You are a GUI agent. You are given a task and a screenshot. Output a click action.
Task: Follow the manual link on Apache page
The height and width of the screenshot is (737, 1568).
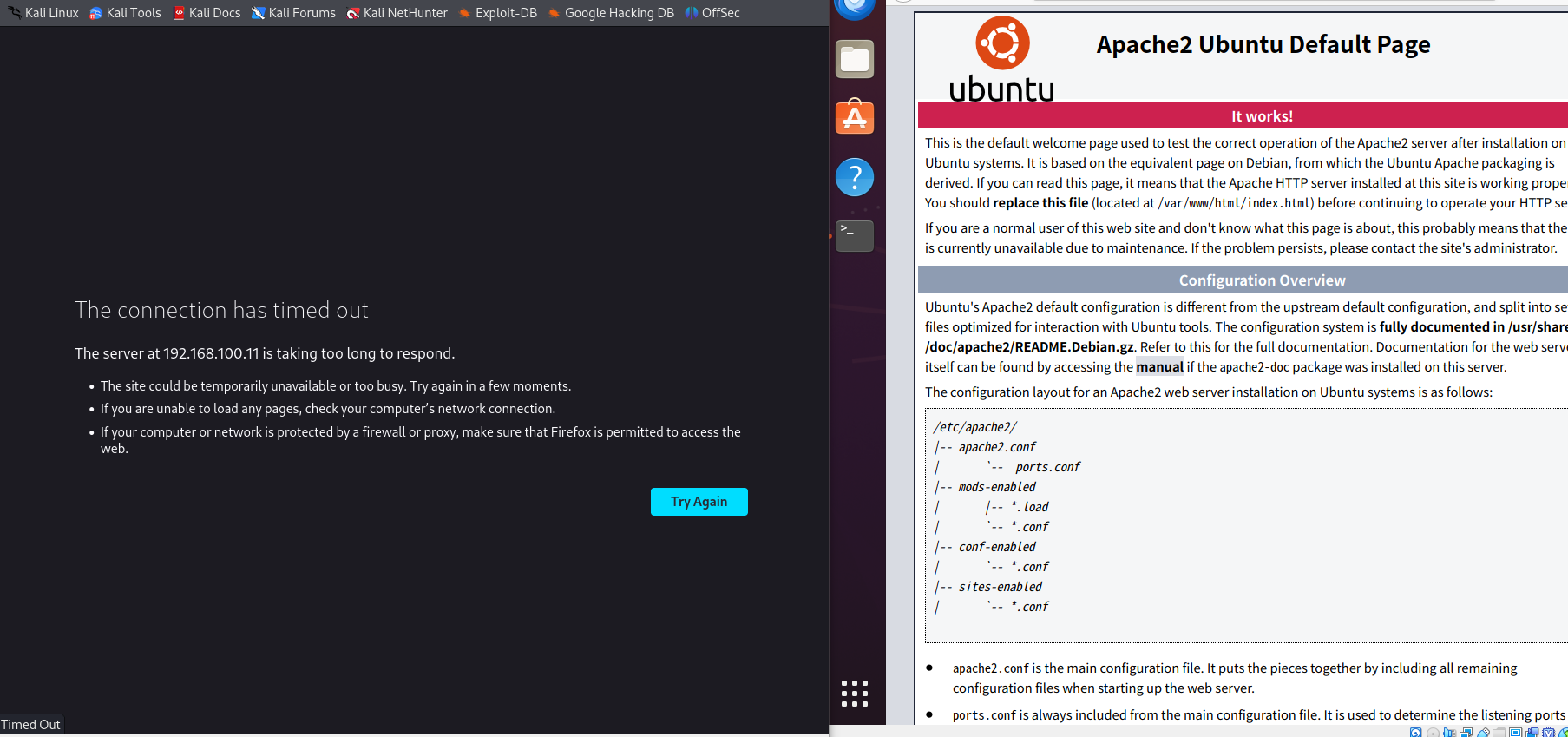click(1160, 367)
